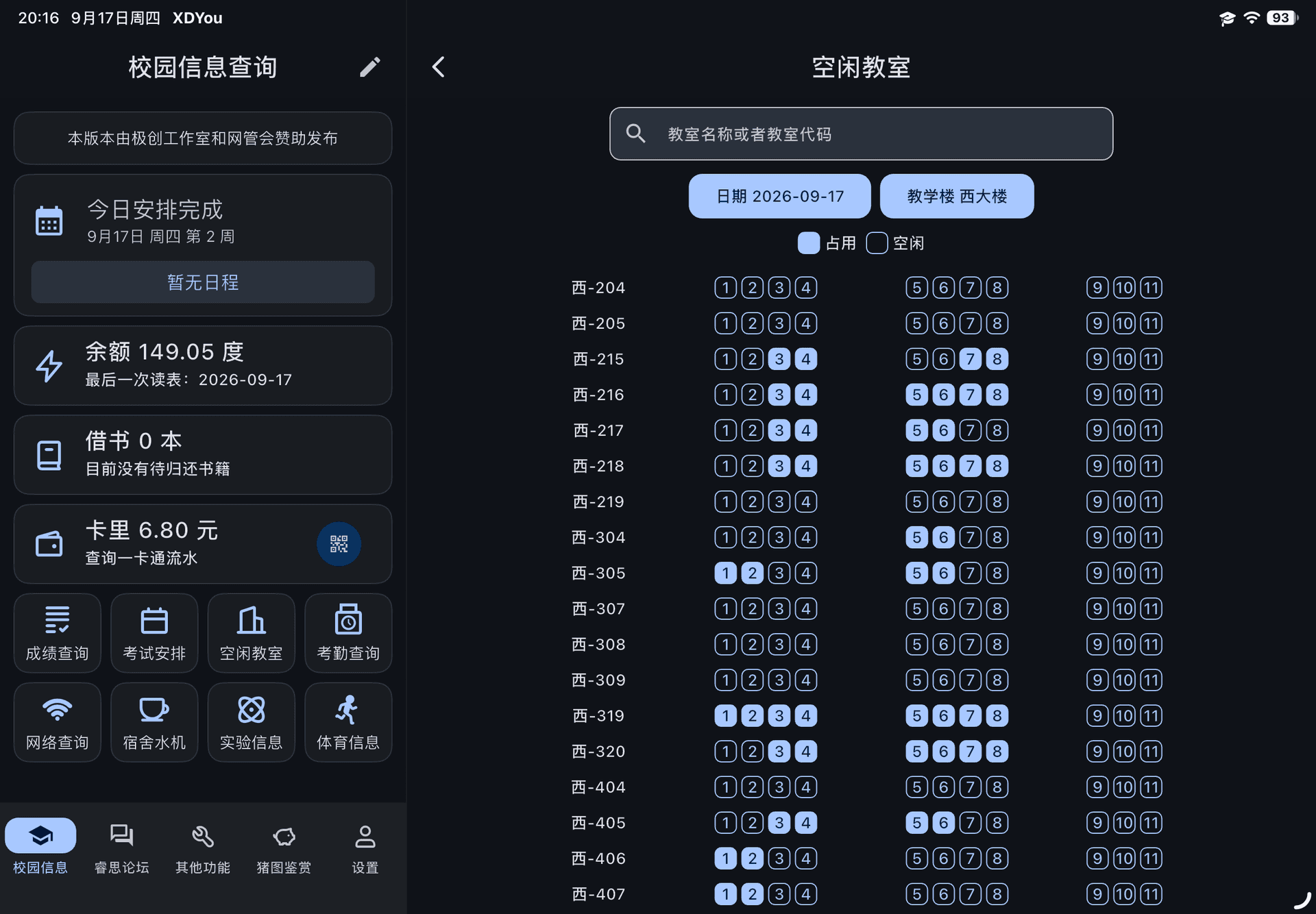Click period 5 for room 西-216
Screen dimensions: 1316x914
[x=917, y=395]
